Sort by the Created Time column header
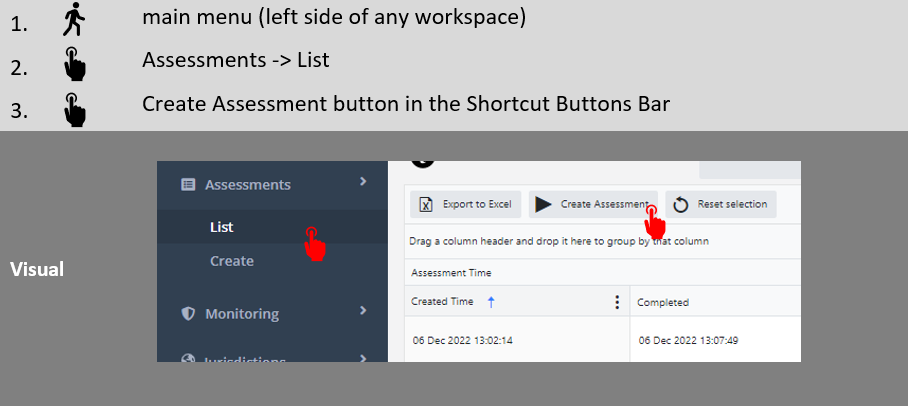The width and height of the screenshot is (910, 406). pyautogui.click(x=442, y=302)
